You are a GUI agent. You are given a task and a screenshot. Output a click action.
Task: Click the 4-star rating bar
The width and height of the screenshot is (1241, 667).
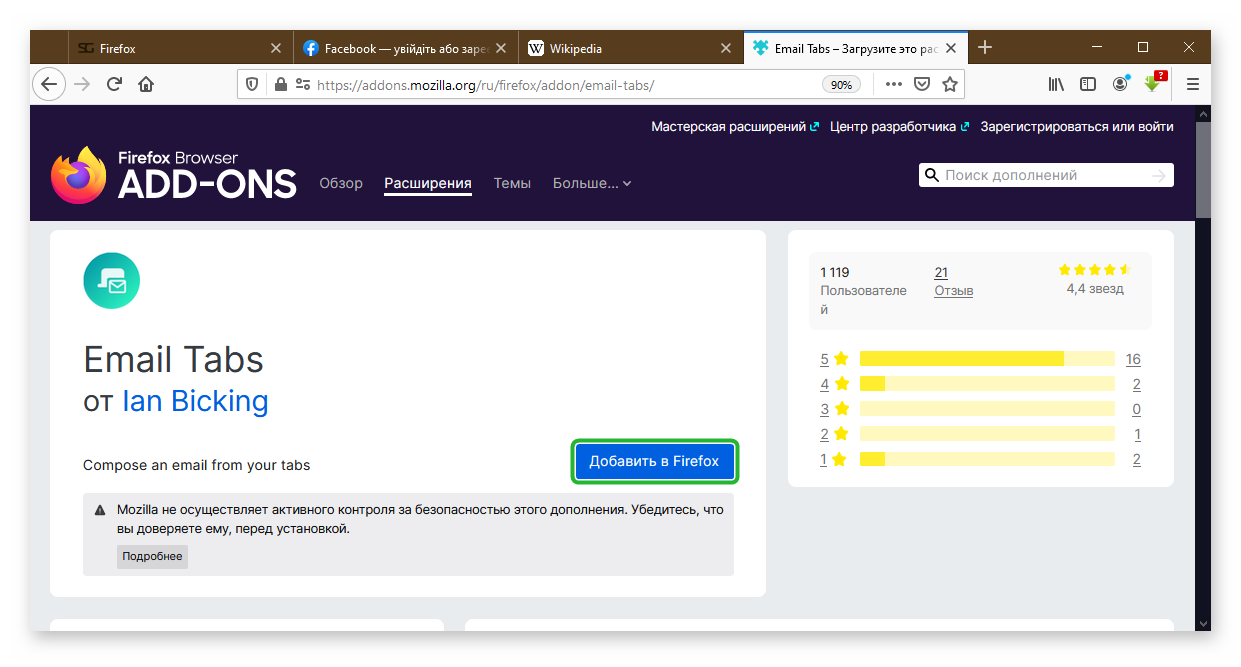tap(987, 384)
